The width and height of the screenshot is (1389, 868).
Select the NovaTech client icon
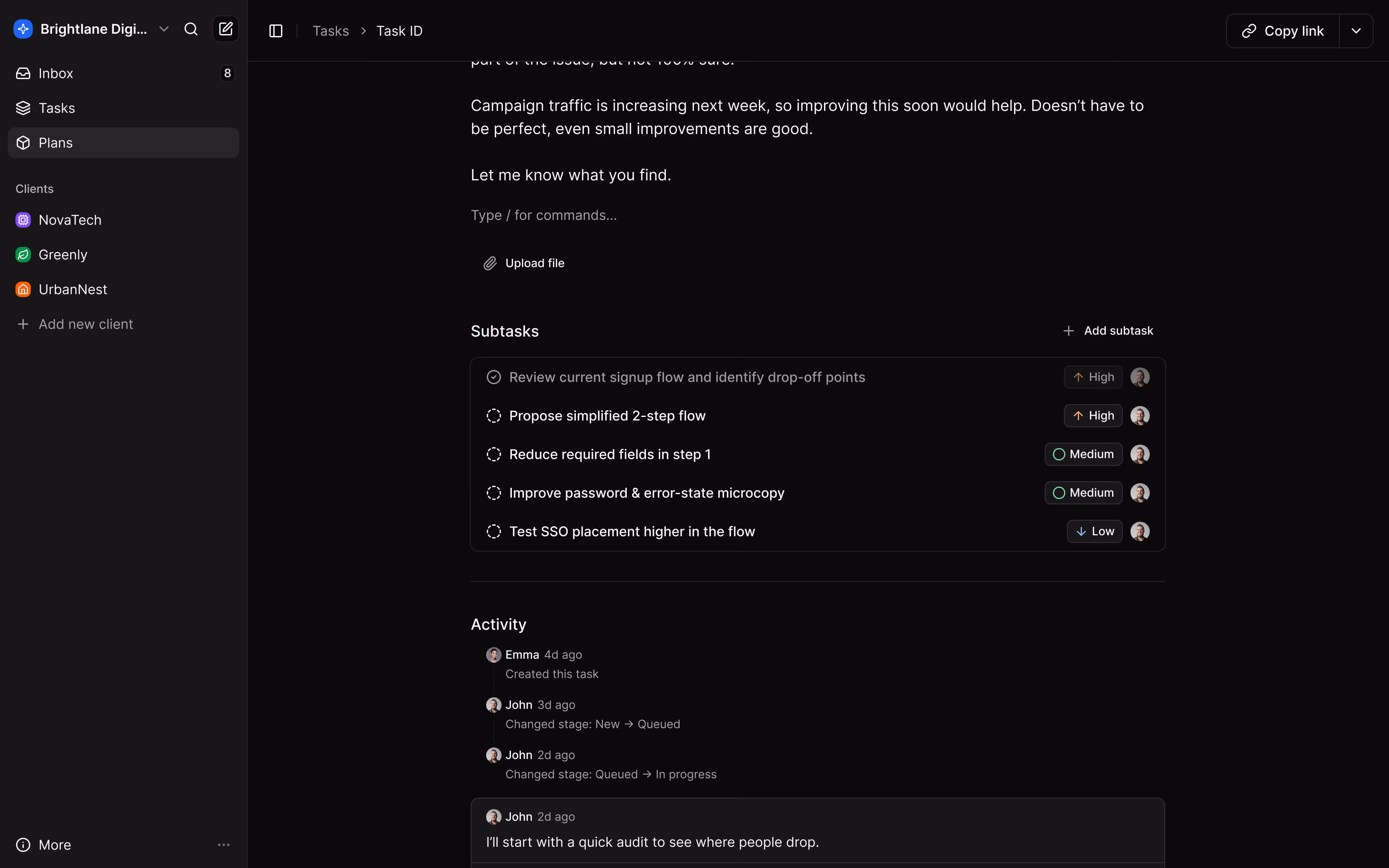pyautogui.click(x=23, y=219)
